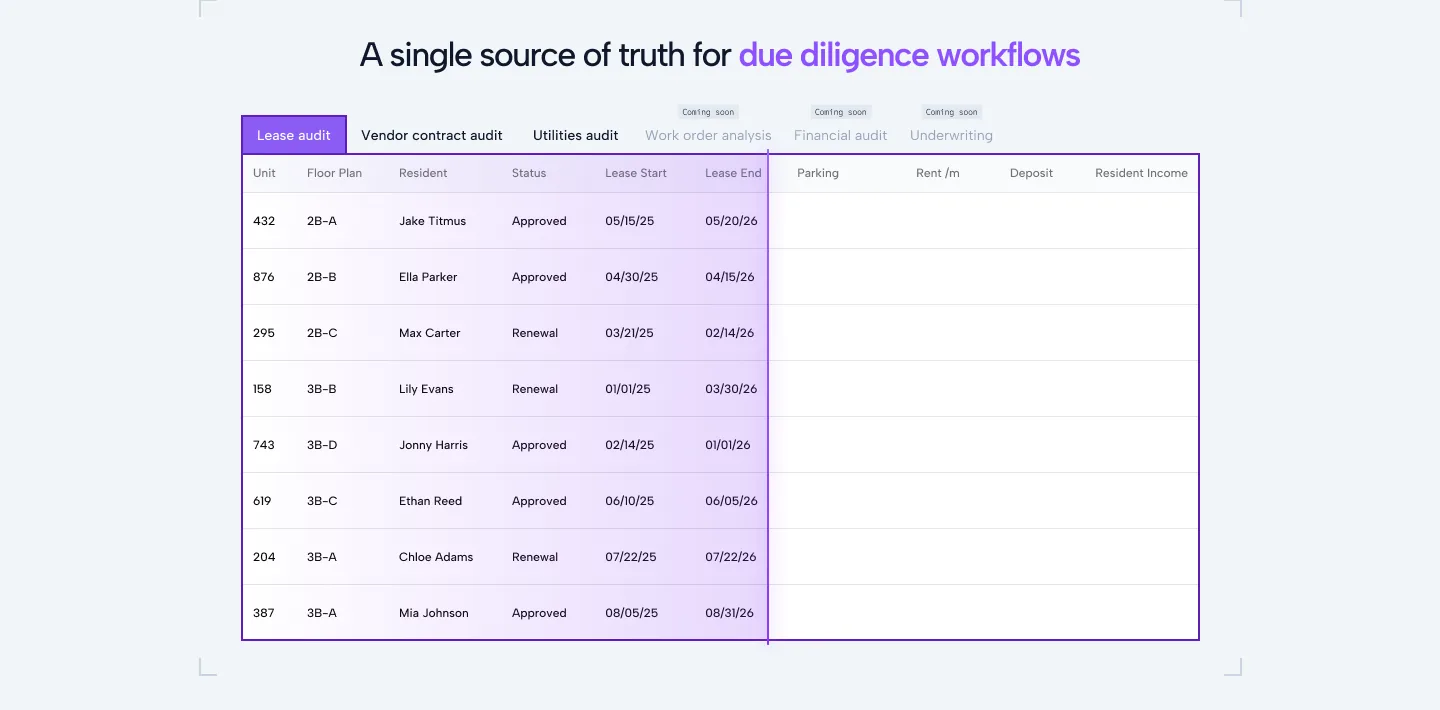Click floor plan 3B-D cell
The width and height of the screenshot is (1440, 710).
point(322,445)
